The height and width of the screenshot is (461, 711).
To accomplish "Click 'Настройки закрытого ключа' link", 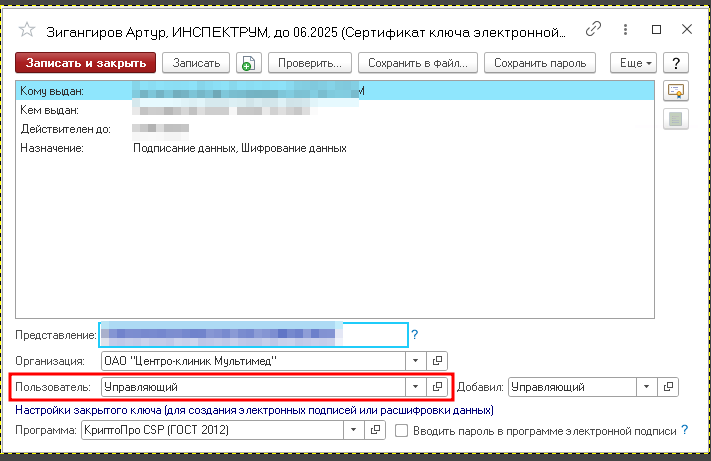I will tap(254, 410).
